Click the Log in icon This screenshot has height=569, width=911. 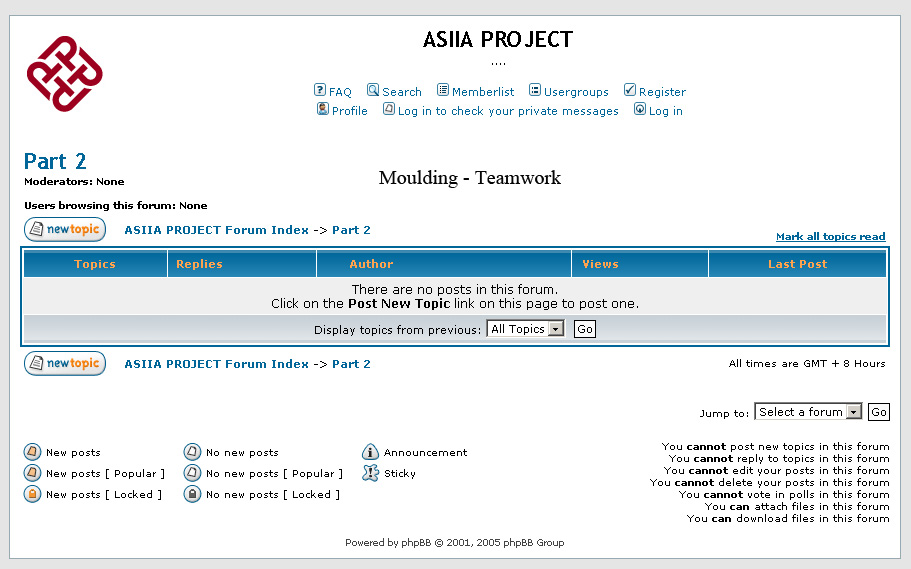pos(640,109)
